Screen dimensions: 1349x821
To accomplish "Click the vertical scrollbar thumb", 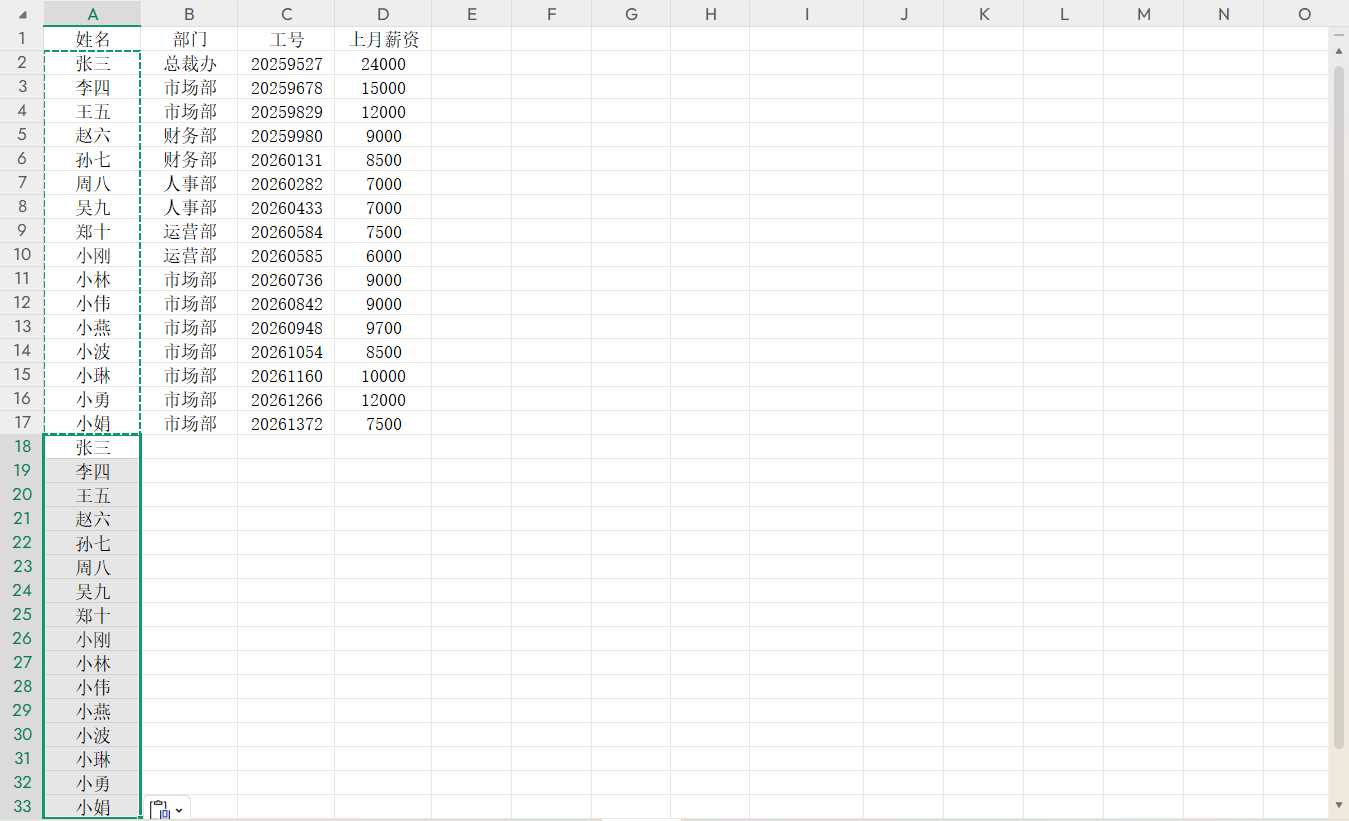I will [x=1338, y=400].
